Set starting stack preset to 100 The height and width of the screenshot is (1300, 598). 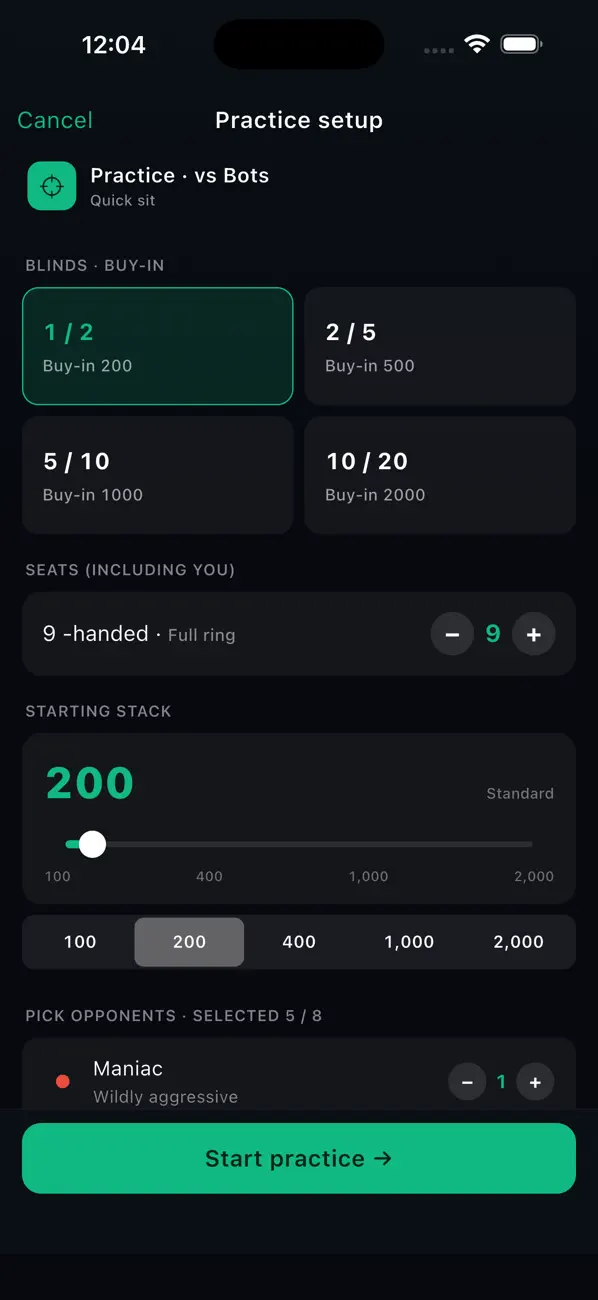[80, 942]
